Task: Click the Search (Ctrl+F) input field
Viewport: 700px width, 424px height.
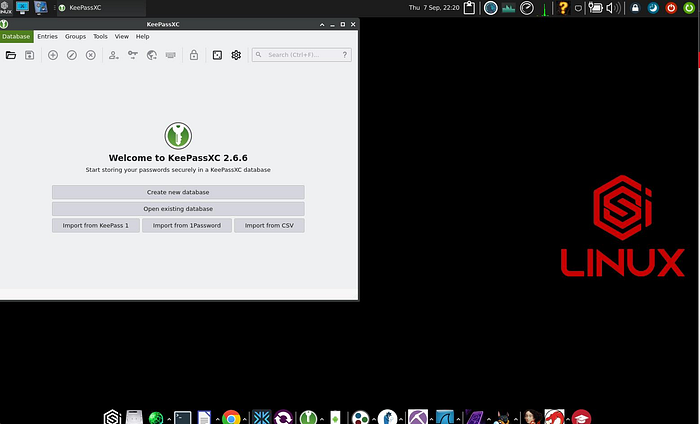Action: pos(301,55)
